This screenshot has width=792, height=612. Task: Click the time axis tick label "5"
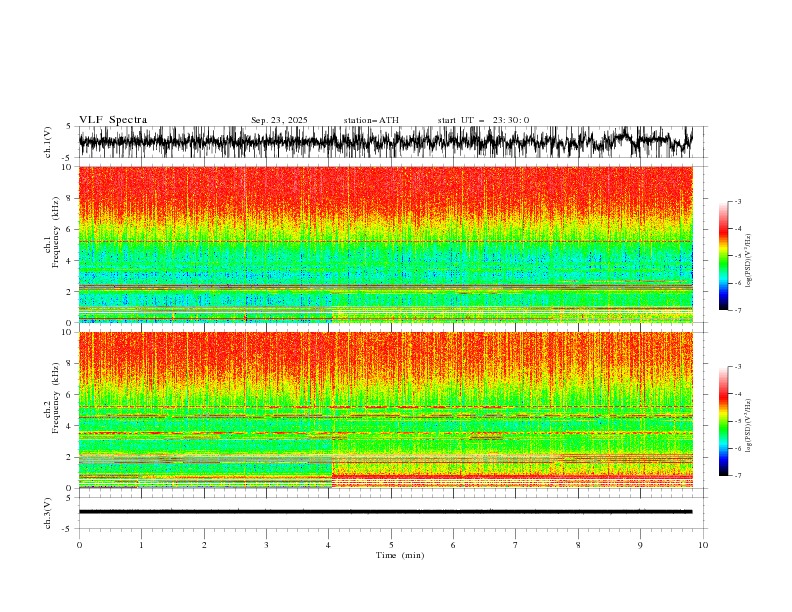[391, 545]
